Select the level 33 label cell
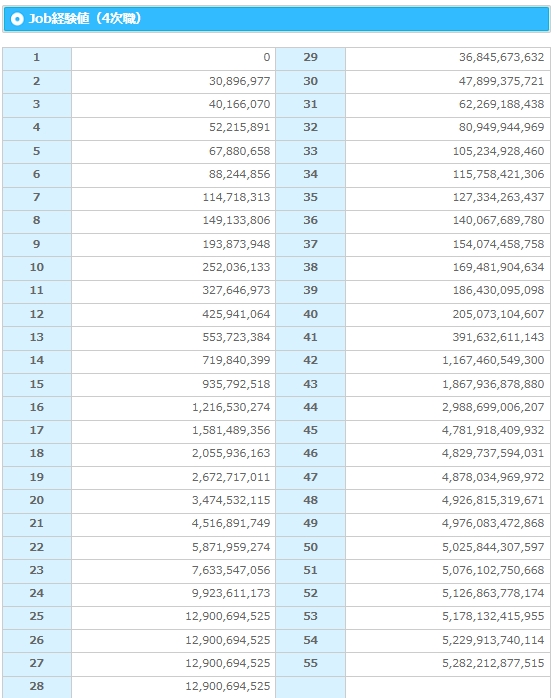The height and width of the screenshot is (698, 555). 311,151
